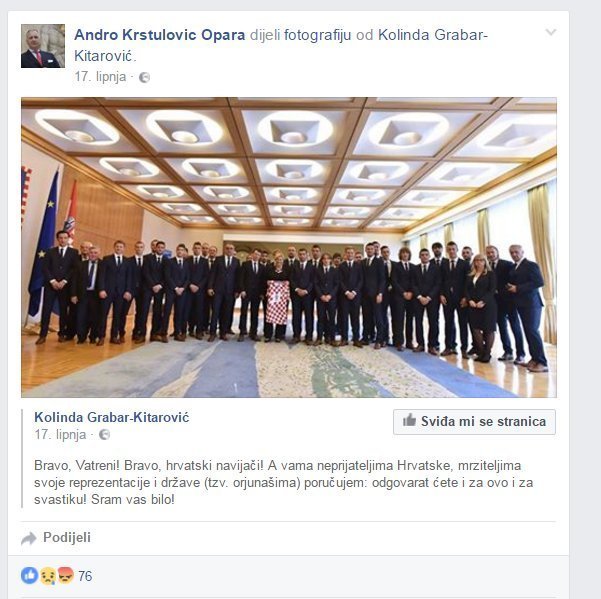This screenshot has height=599, width=601.
Task: Click the top post date '17. lipnja'
Action: 100,77
